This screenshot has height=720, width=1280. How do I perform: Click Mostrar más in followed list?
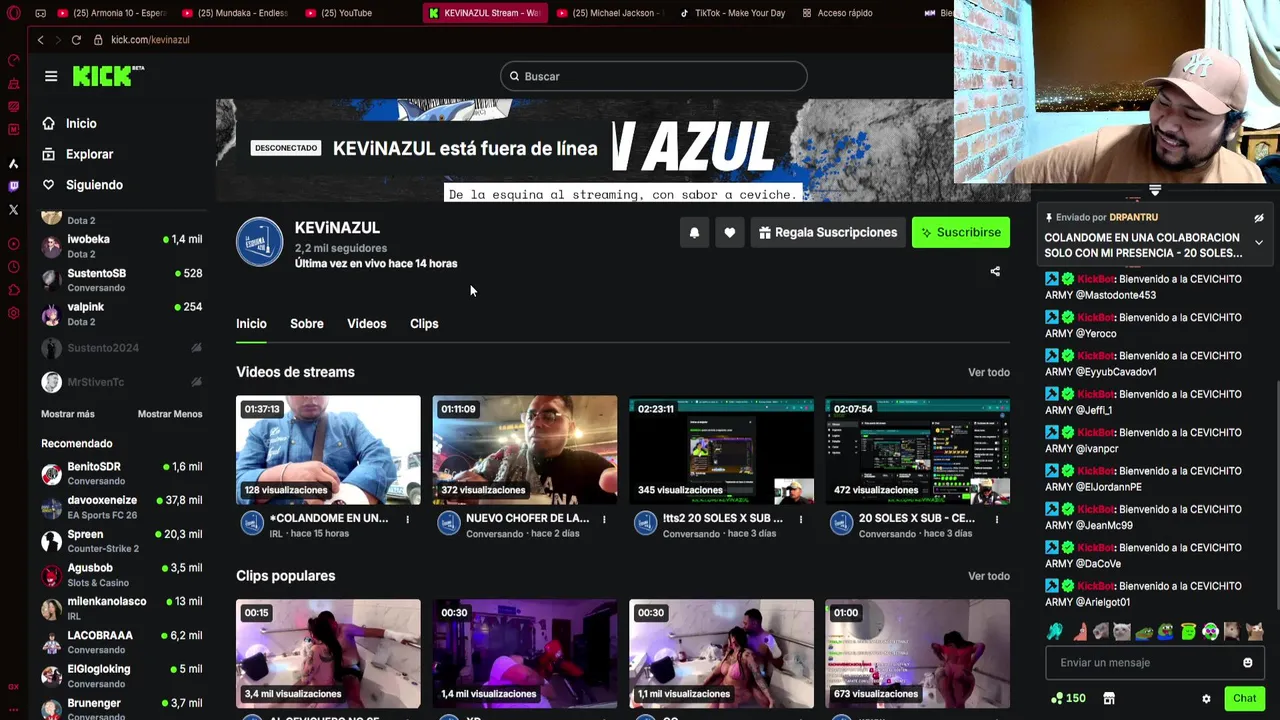point(68,414)
